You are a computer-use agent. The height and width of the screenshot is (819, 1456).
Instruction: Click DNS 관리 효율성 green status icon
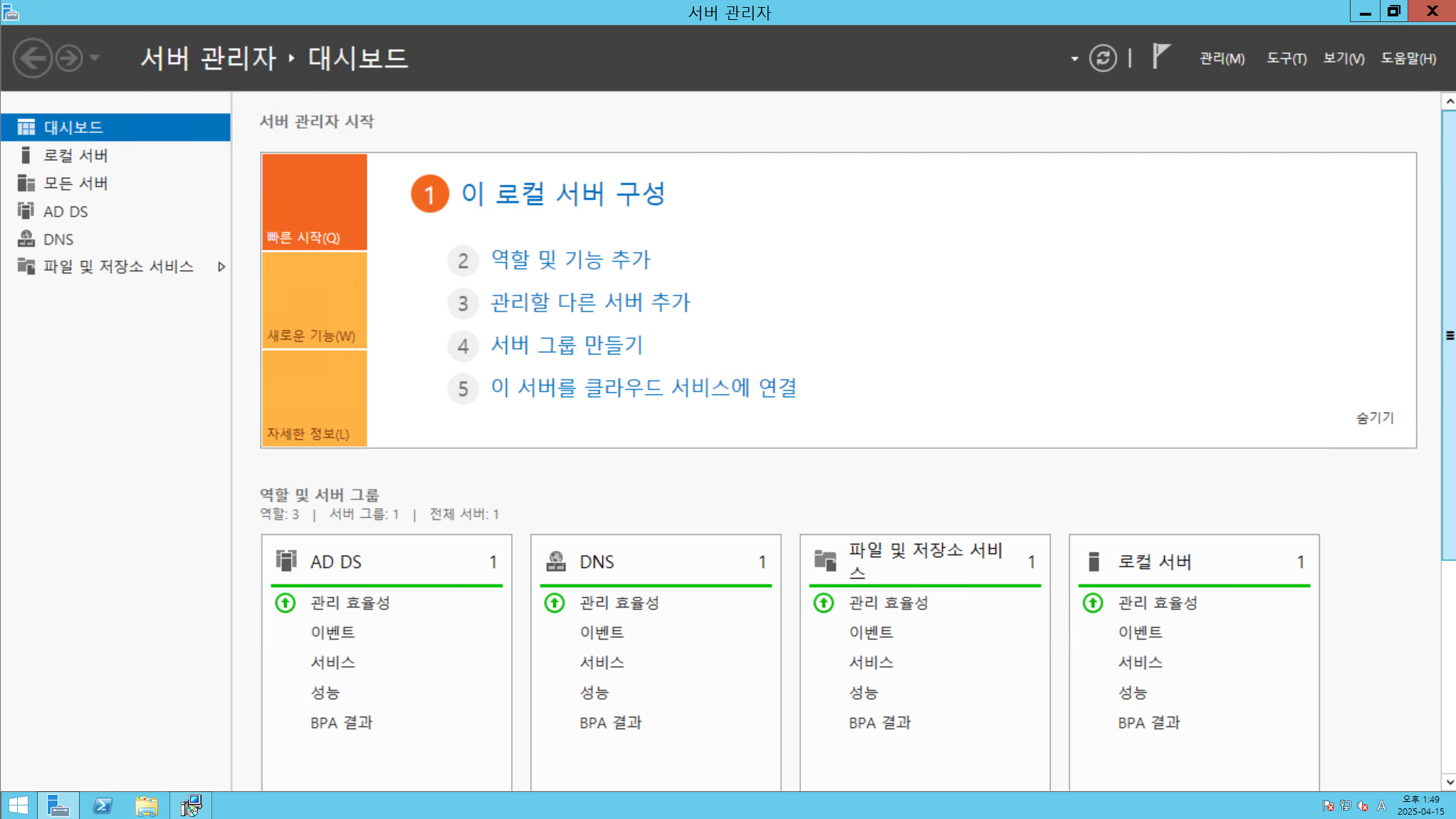point(555,603)
